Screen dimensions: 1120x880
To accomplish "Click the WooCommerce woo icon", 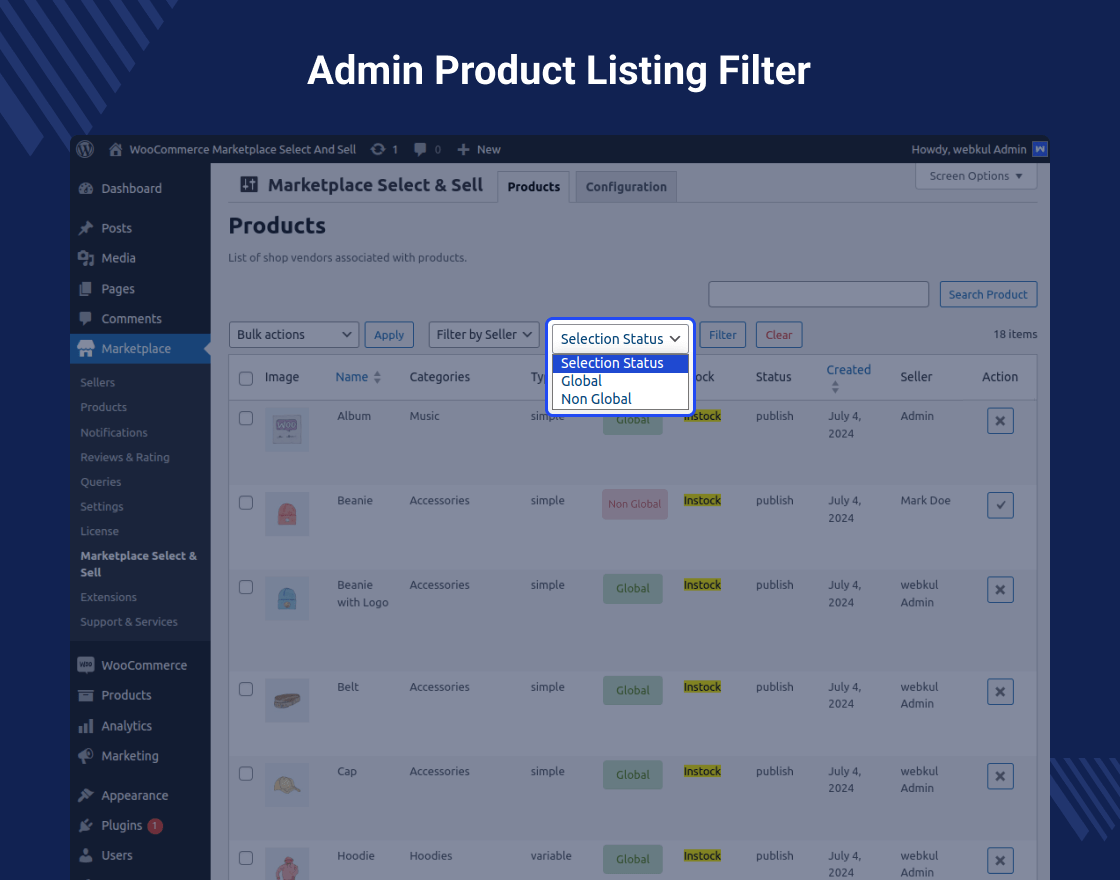I will 86,665.
